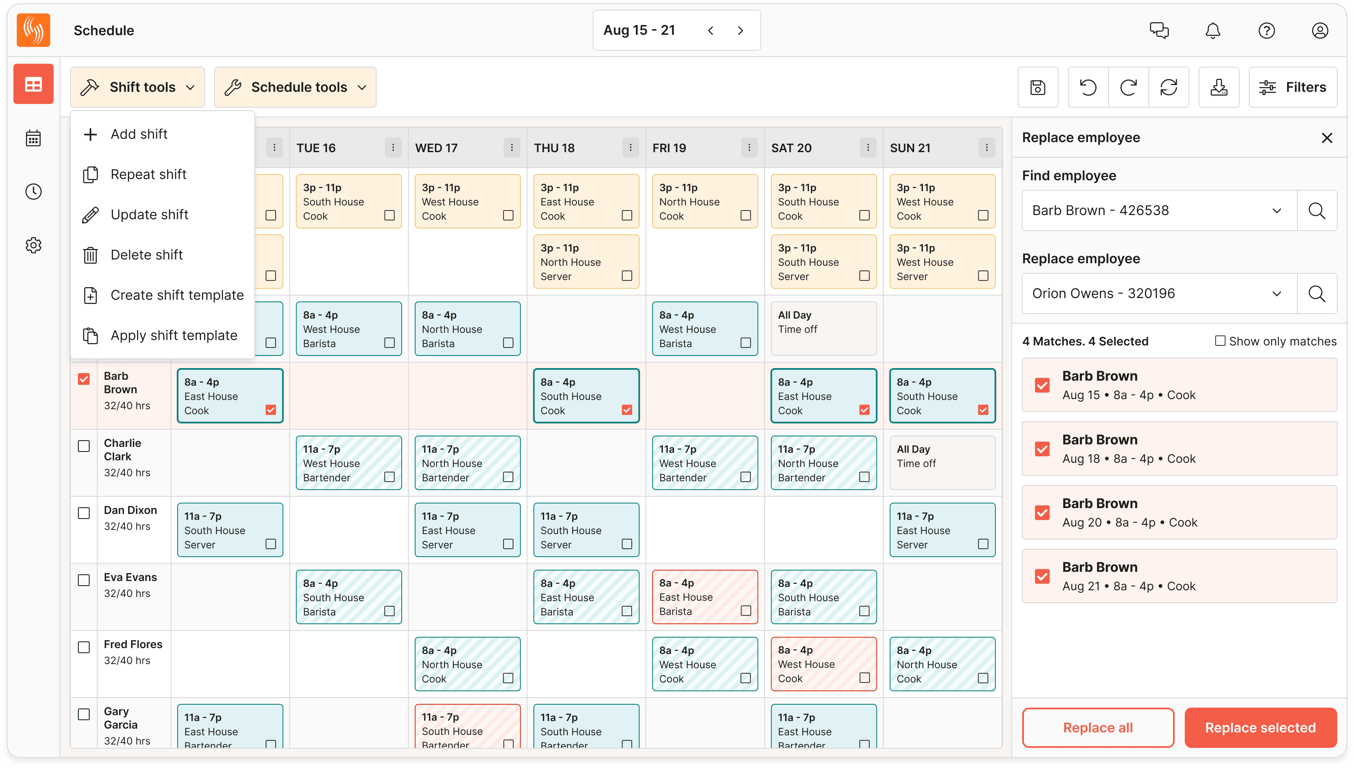Screen dimensions: 1354x768
Task: Open the clock icon in sidebar
Action: (x=33, y=191)
